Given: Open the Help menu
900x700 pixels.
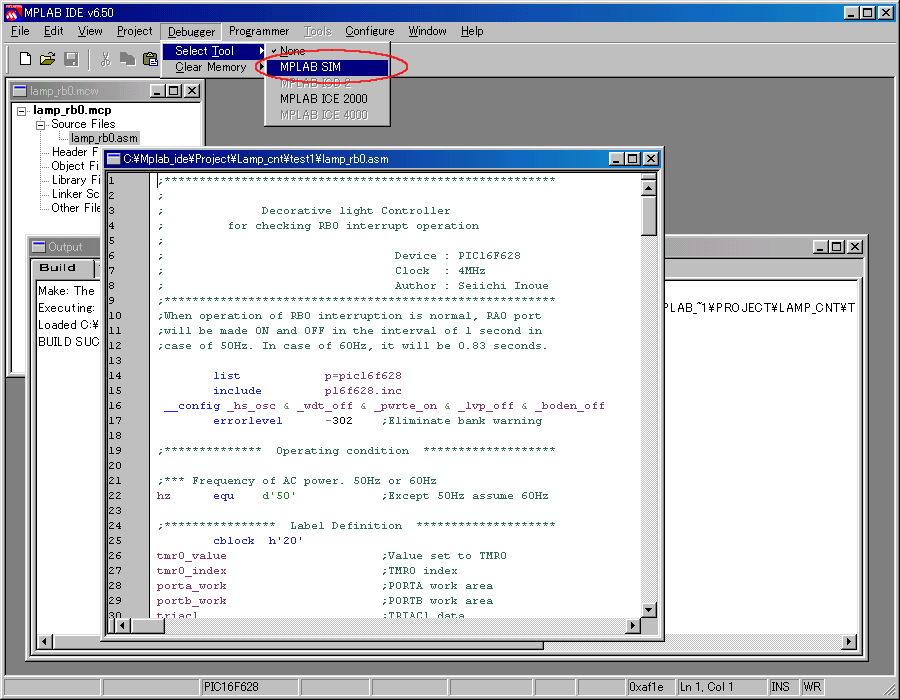Looking at the screenshot, I should (472, 31).
